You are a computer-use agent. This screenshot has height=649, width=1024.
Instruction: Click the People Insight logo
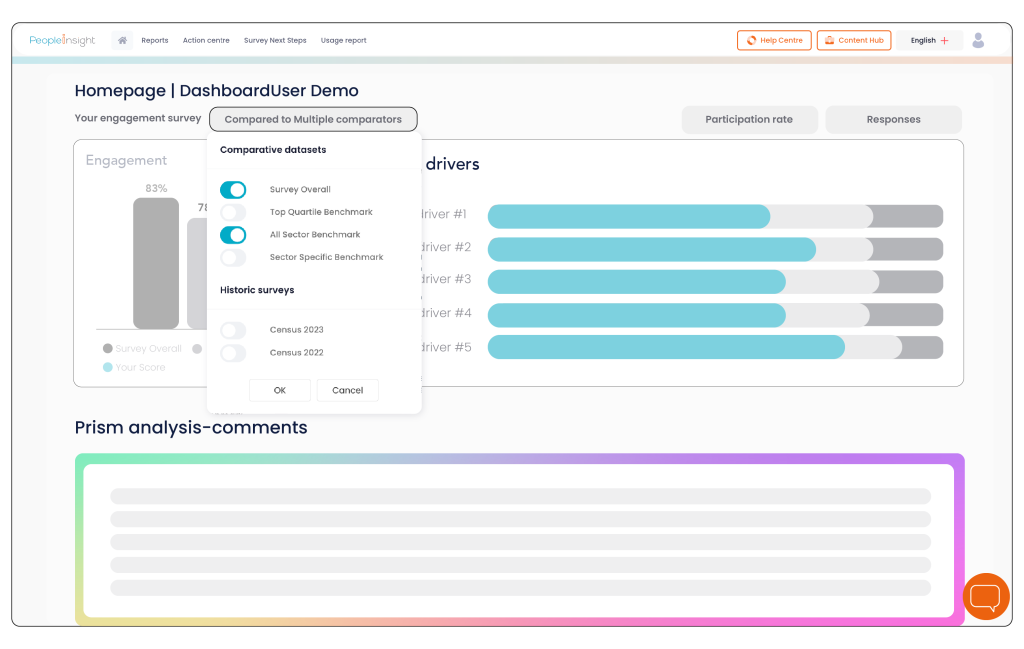pyautogui.click(x=62, y=41)
